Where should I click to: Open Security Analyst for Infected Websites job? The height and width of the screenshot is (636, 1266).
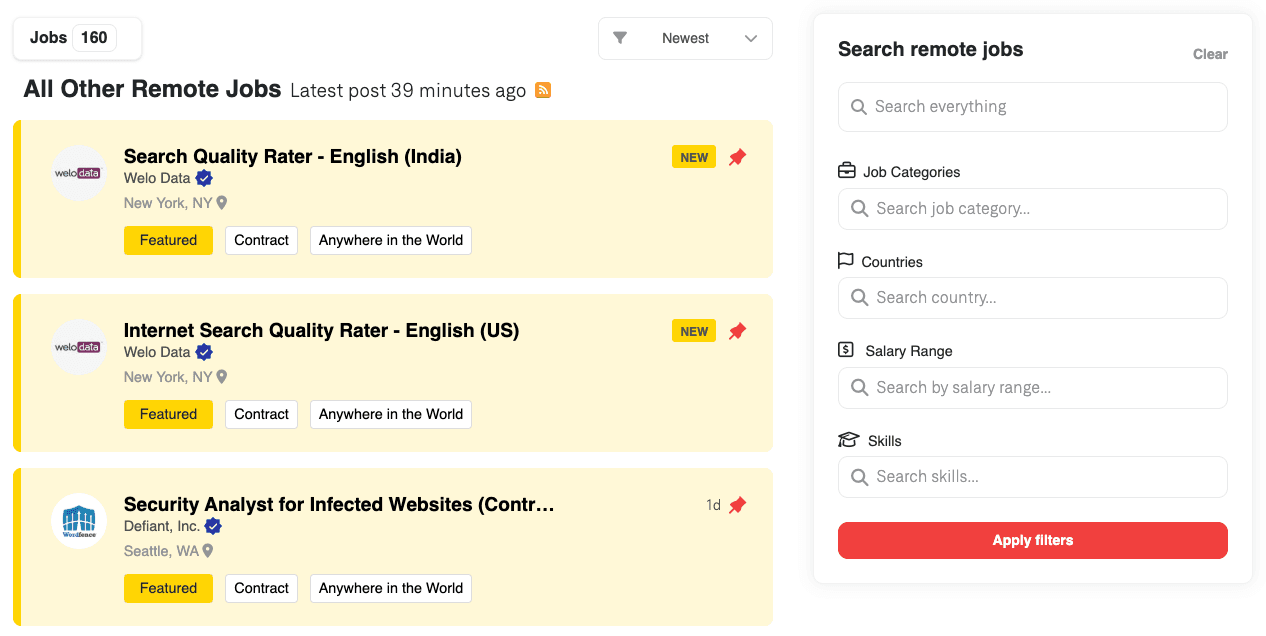[x=339, y=505]
